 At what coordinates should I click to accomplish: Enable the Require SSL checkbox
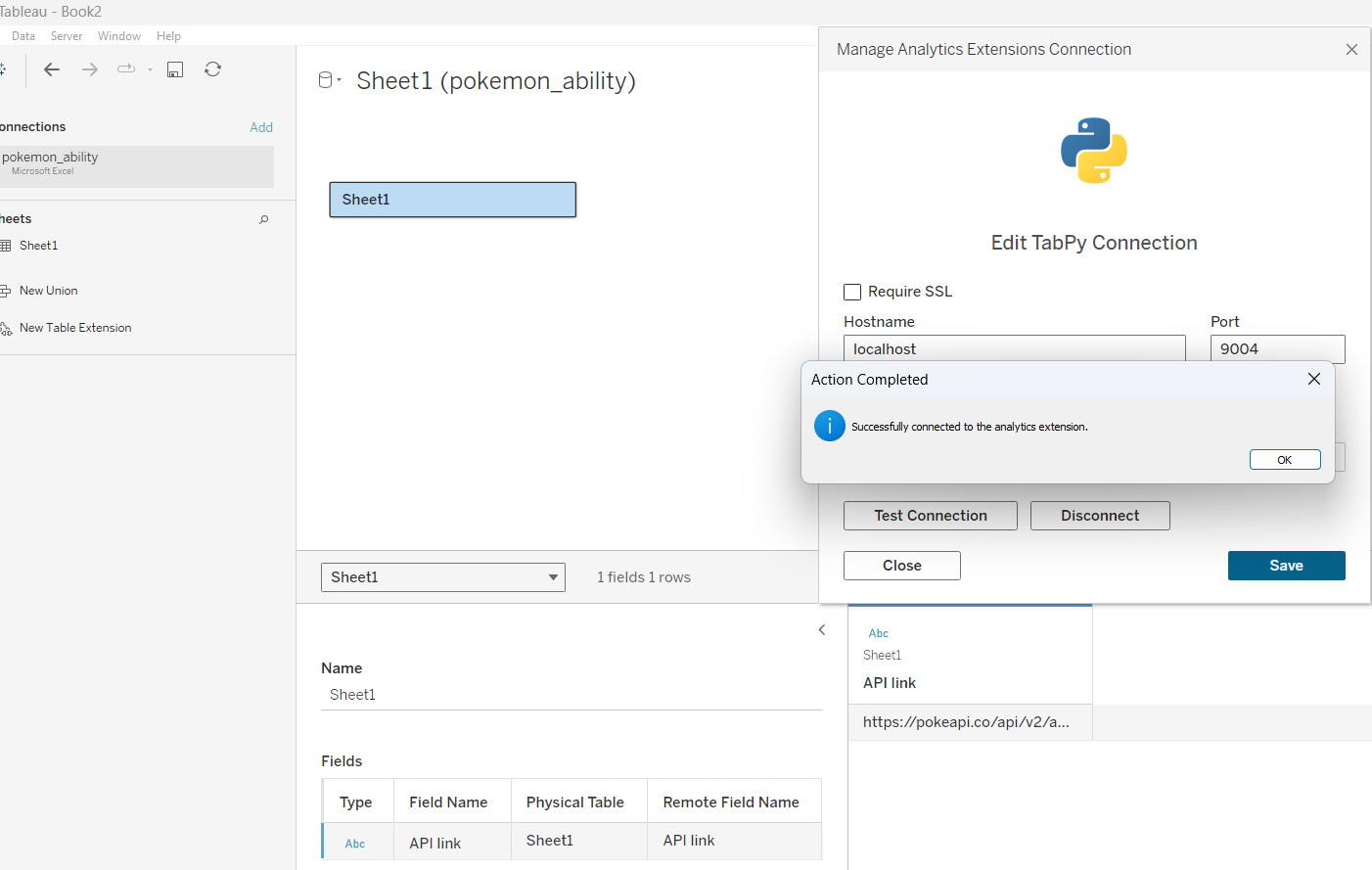(852, 292)
